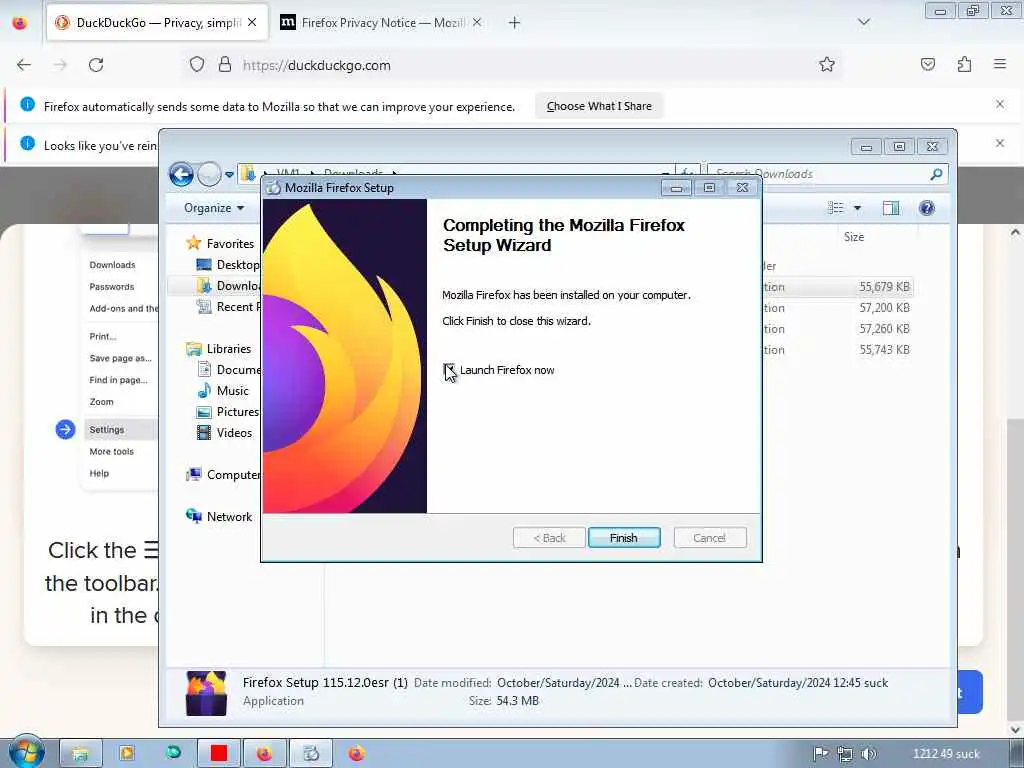Dismiss the 'Looks like you've reinstalled' notification
This screenshot has height=768, width=1024.
click(x=1000, y=143)
